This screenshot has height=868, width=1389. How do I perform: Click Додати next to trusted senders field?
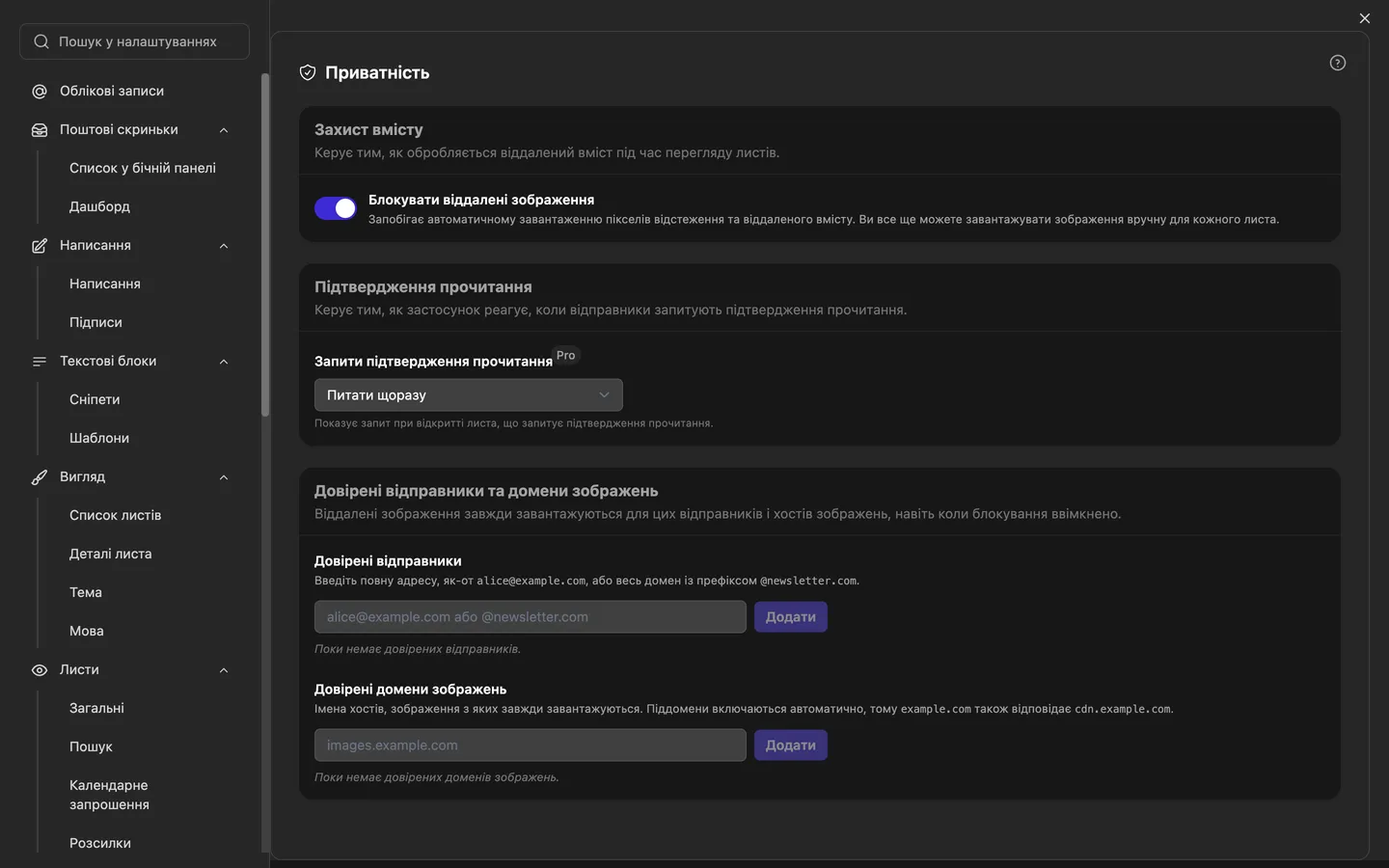(x=791, y=617)
